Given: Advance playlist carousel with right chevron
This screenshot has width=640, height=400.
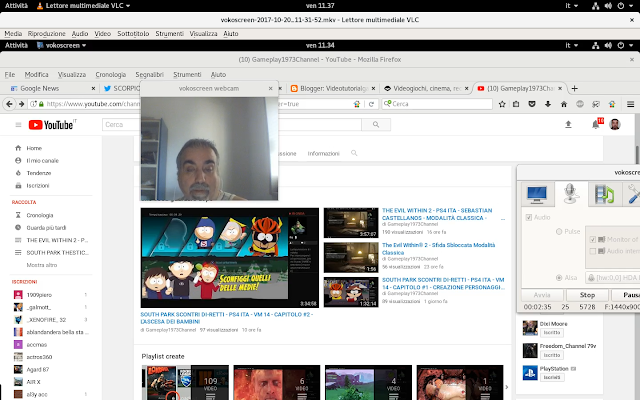Looking at the screenshot, I should (x=507, y=387).
